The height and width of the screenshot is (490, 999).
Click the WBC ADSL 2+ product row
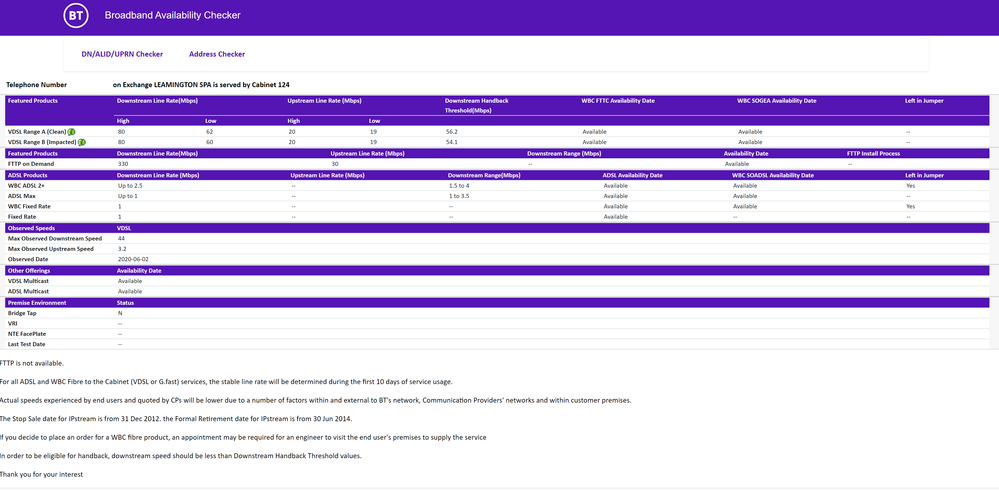(28, 186)
